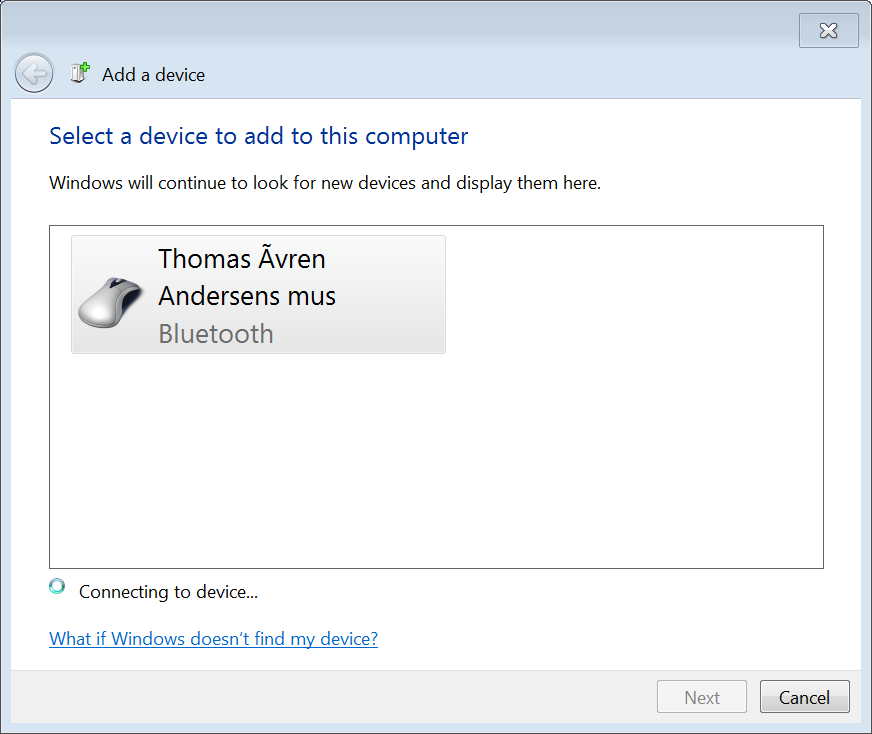
Task: Click the Add a device wizard icon
Action: [x=80, y=73]
